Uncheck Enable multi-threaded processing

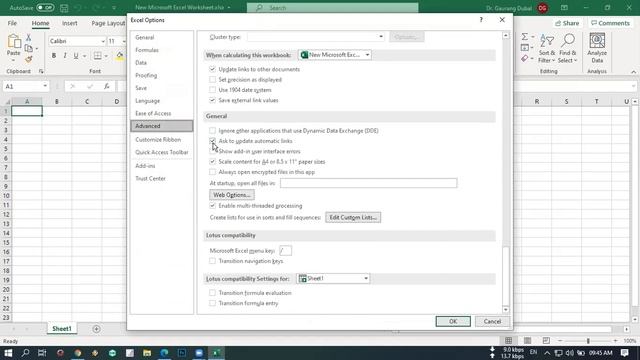[212, 206]
